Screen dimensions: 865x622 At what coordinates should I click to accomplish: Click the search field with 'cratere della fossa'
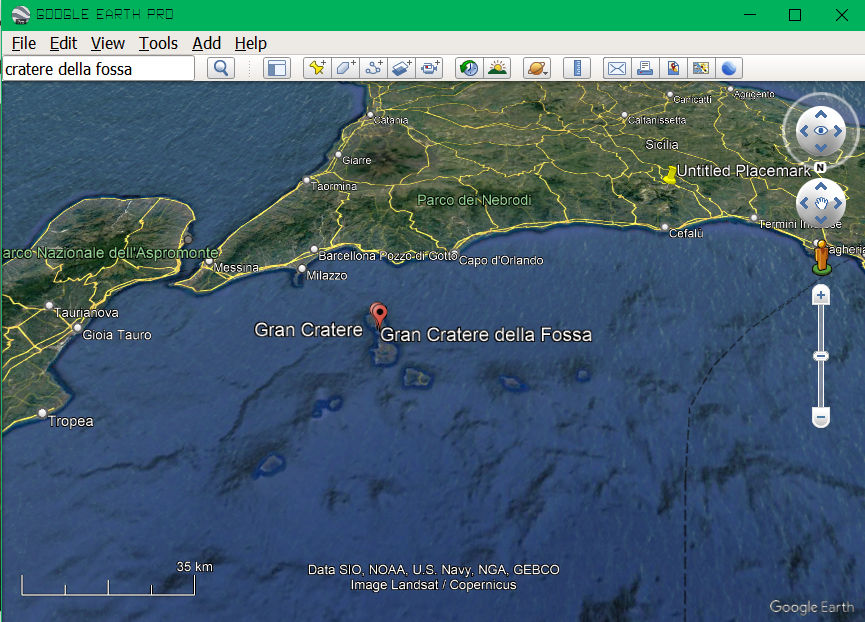pos(98,69)
